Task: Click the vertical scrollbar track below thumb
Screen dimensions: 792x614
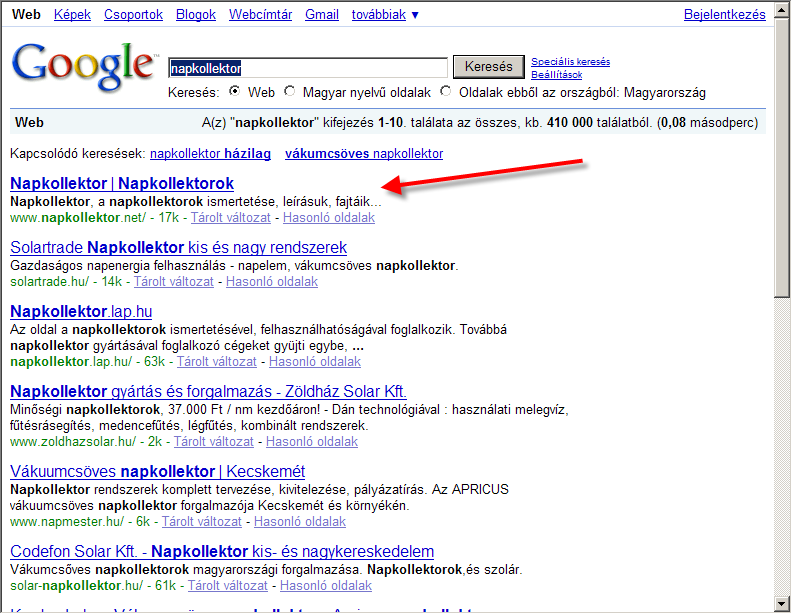Action: (782, 447)
